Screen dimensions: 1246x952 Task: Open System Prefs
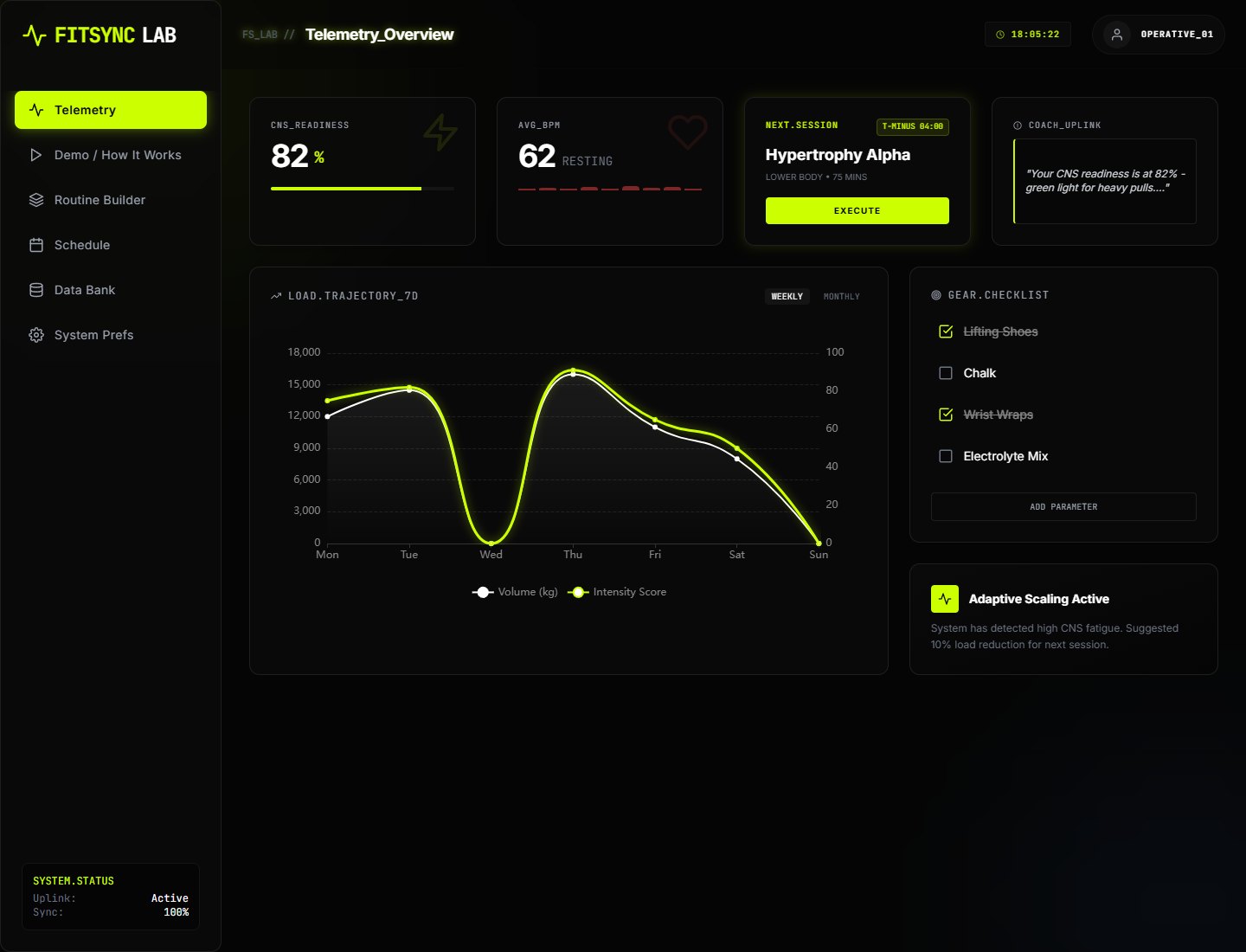click(111, 335)
